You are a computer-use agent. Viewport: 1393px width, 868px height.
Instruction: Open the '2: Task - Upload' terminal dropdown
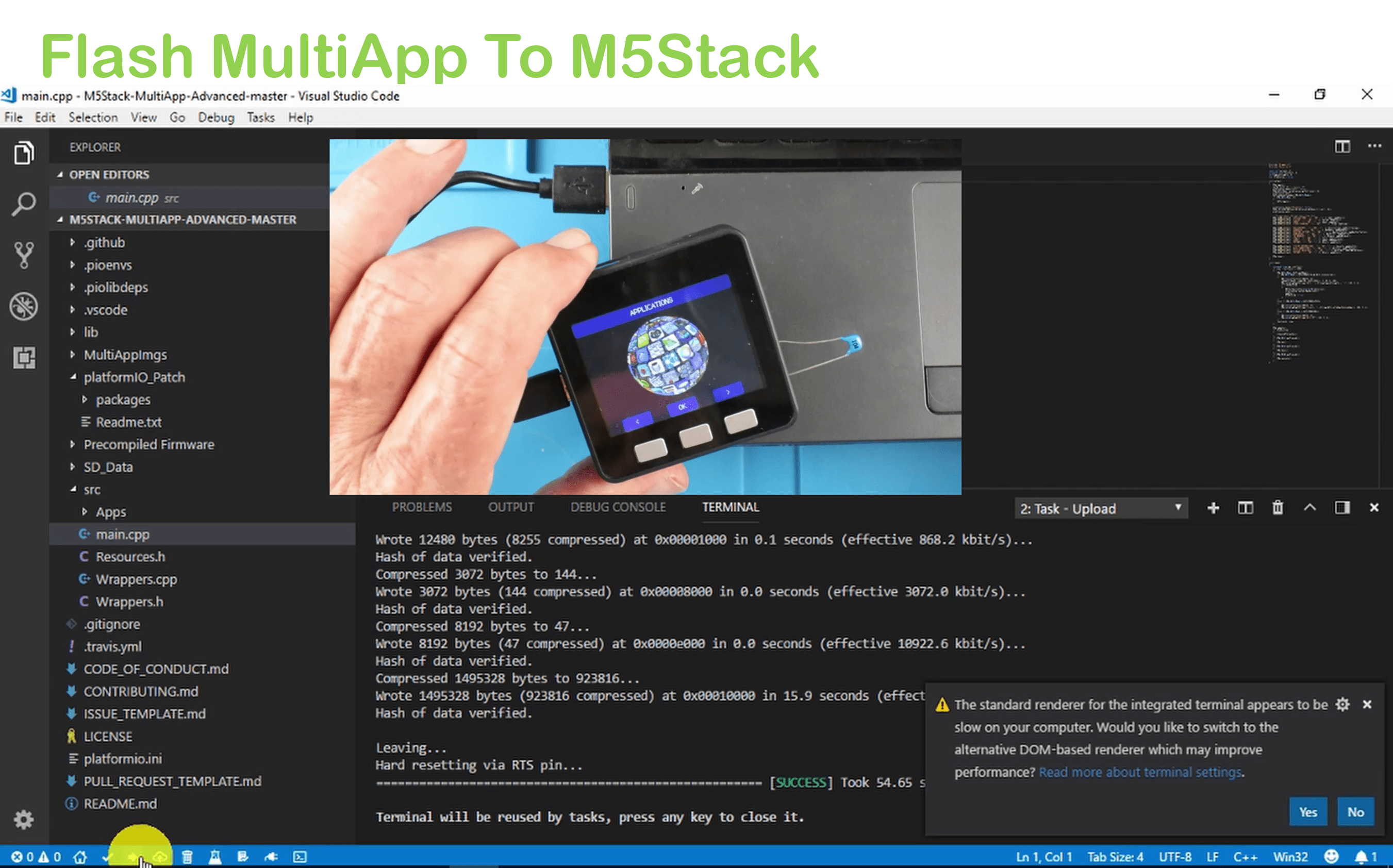click(x=1100, y=509)
